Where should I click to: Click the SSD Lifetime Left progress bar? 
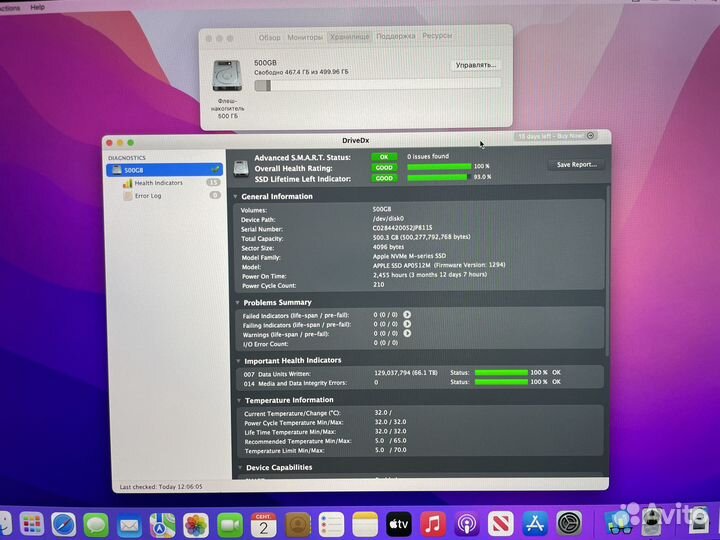(x=438, y=177)
